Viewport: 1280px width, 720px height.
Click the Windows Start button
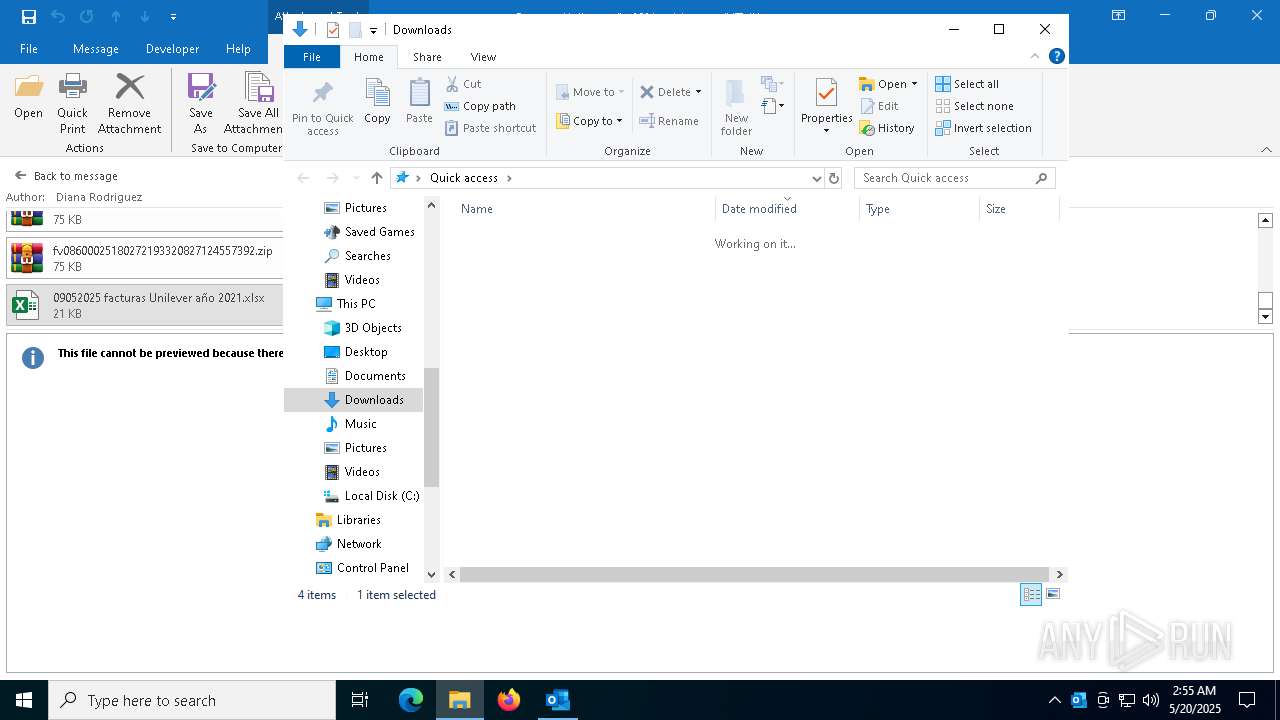pos(24,700)
